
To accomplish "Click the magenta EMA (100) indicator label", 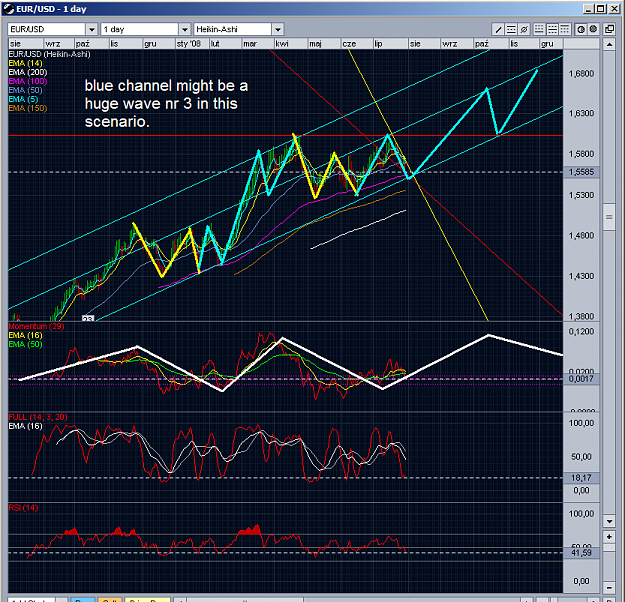I will (x=28, y=81).
